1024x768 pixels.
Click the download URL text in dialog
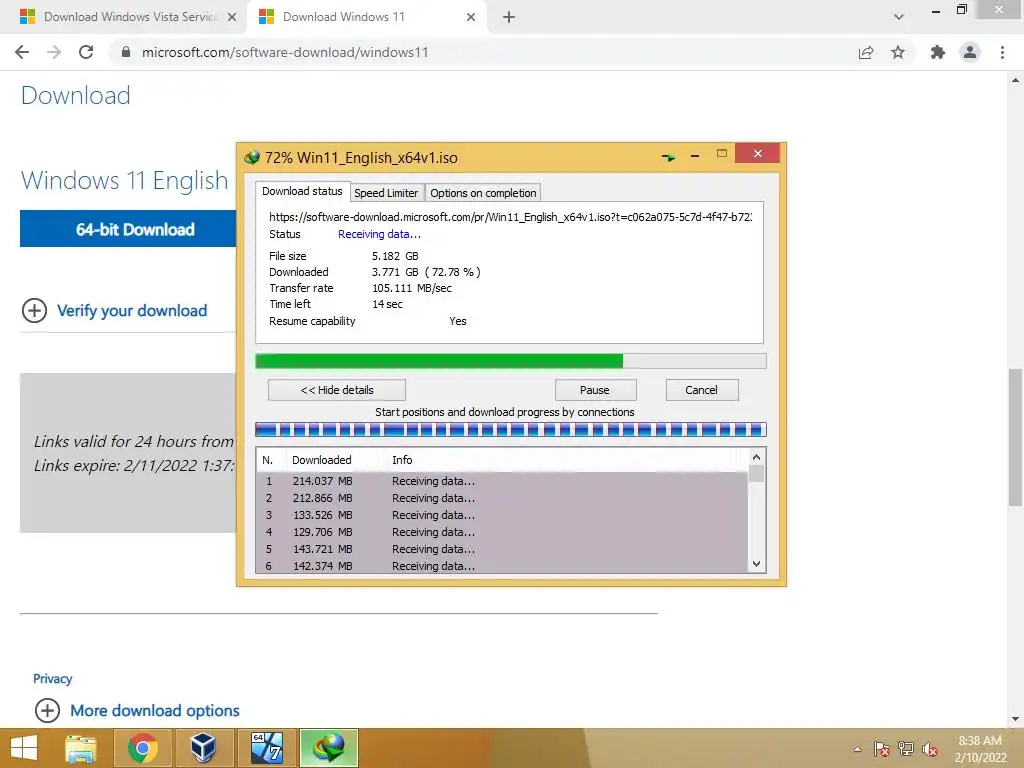point(510,217)
